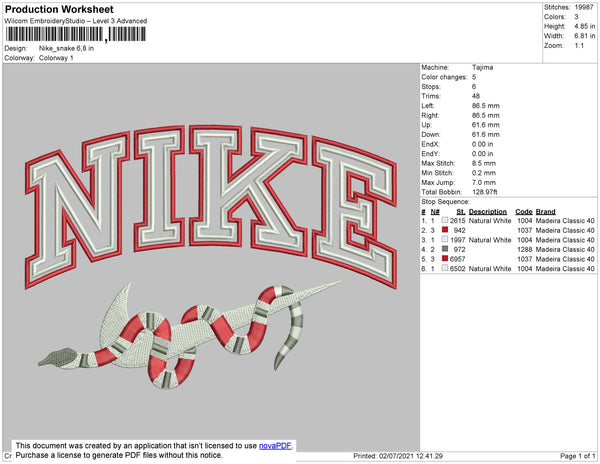The height and width of the screenshot is (464, 600).
Task: Click the red swatch beside stitch count 6957
Action: (x=445, y=258)
